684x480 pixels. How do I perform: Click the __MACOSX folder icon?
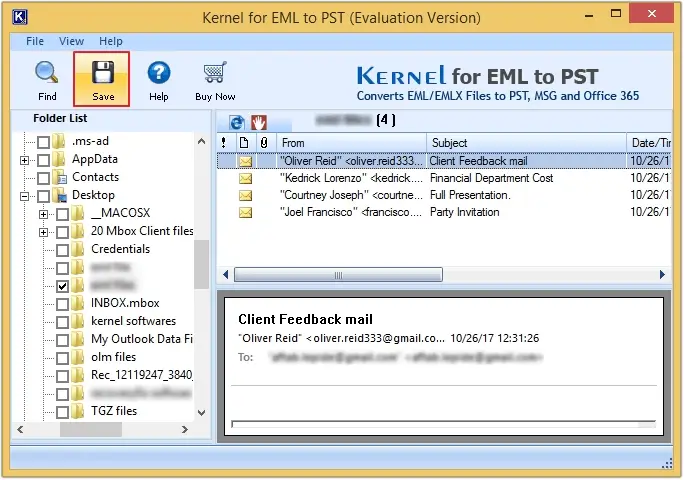(78, 213)
